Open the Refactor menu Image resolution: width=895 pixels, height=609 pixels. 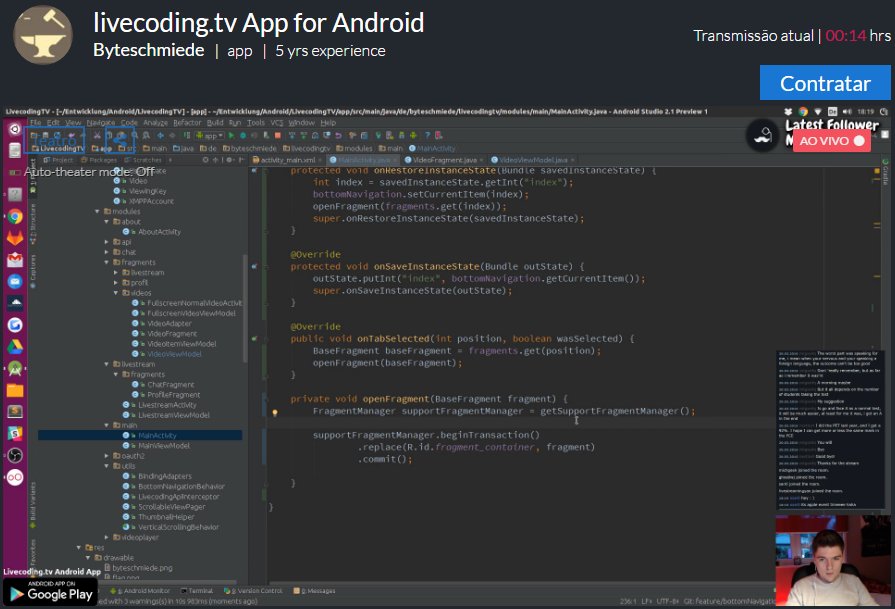pyautogui.click(x=187, y=123)
